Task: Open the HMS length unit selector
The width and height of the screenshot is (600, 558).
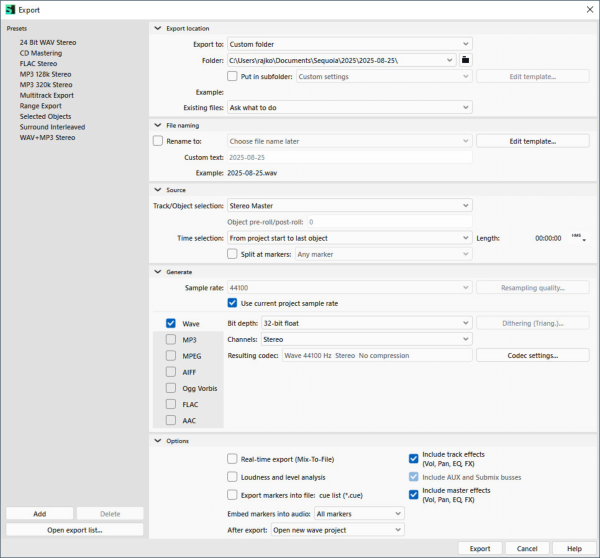Action: click(578, 238)
